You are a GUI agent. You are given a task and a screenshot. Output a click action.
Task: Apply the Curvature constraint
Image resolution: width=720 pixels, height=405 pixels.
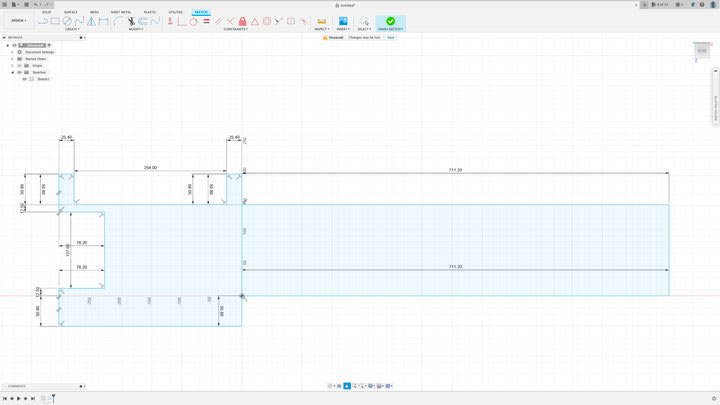tap(303, 21)
